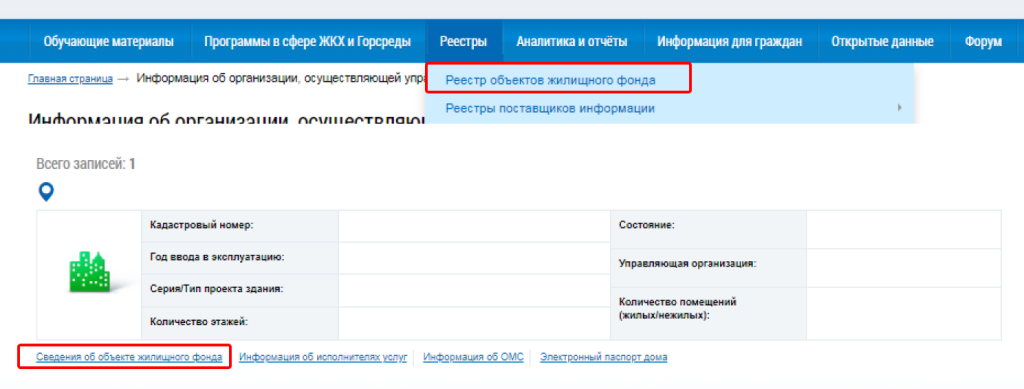Click the Кадастровый номер label cell
Image resolution: width=1024 pixels, height=389 pixels.
point(240,225)
